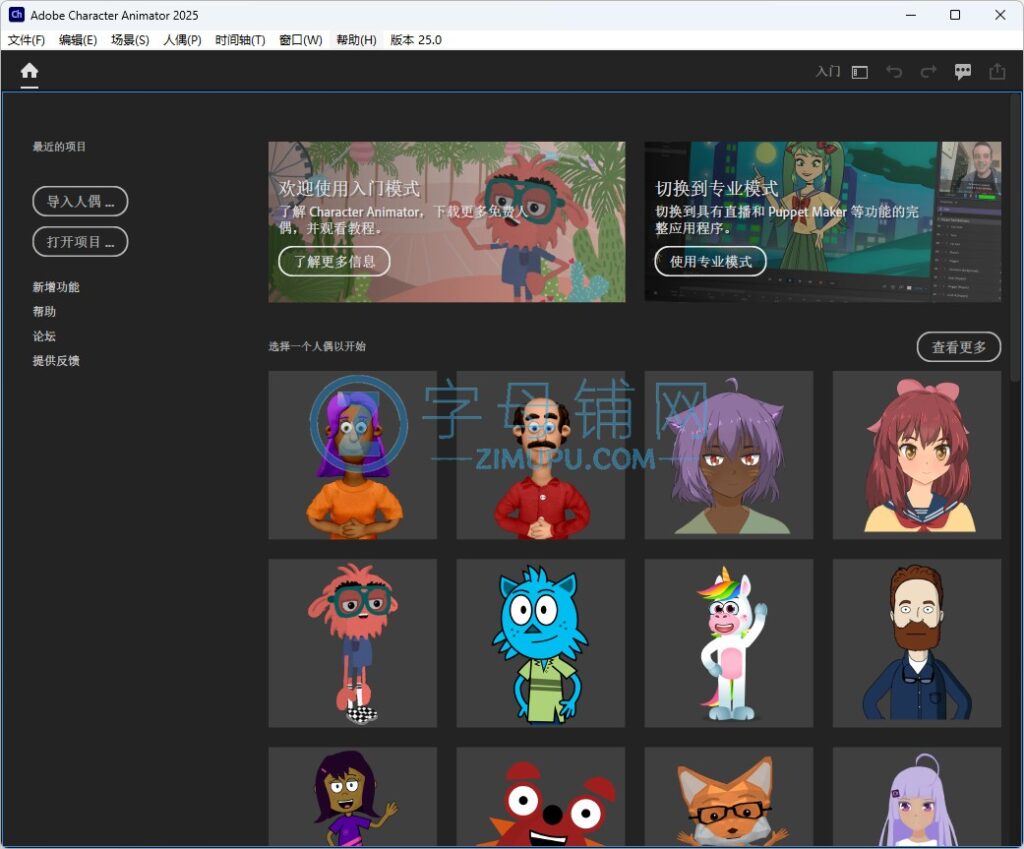1024x849 pixels.
Task: Open the 帮助 link in the sidebar
Action: click(44, 312)
